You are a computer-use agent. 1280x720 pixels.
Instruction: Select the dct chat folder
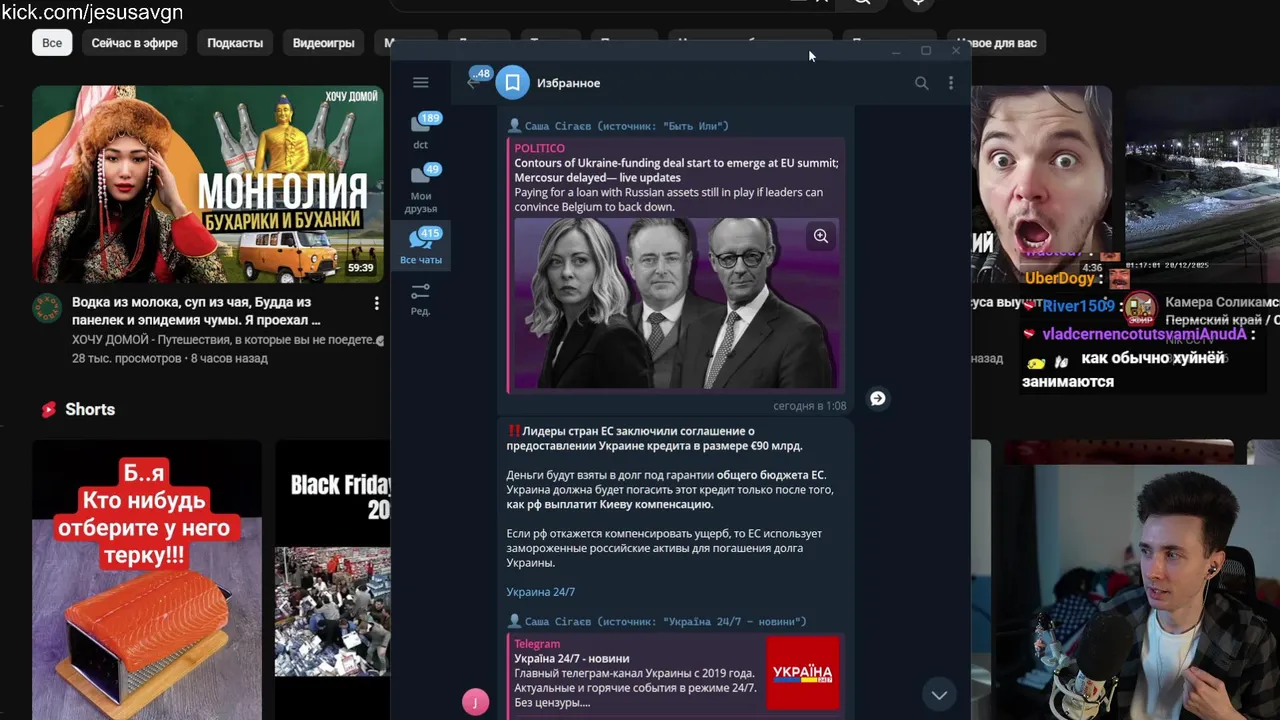pos(421,131)
